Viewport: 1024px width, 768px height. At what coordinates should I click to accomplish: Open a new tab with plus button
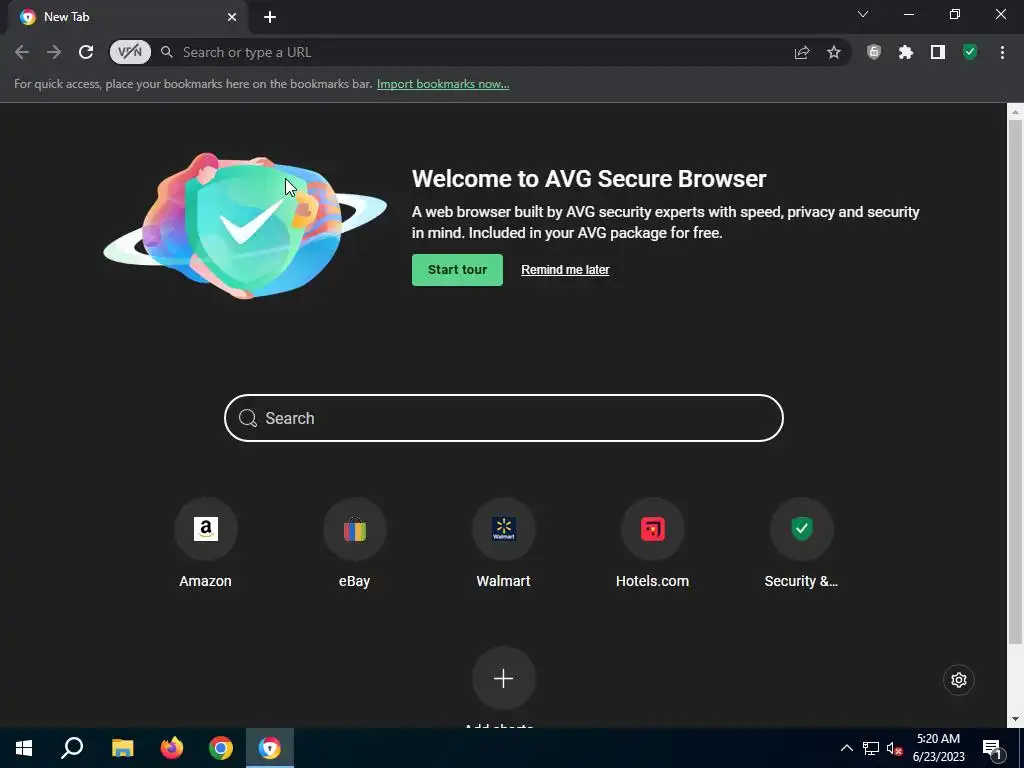tap(270, 17)
